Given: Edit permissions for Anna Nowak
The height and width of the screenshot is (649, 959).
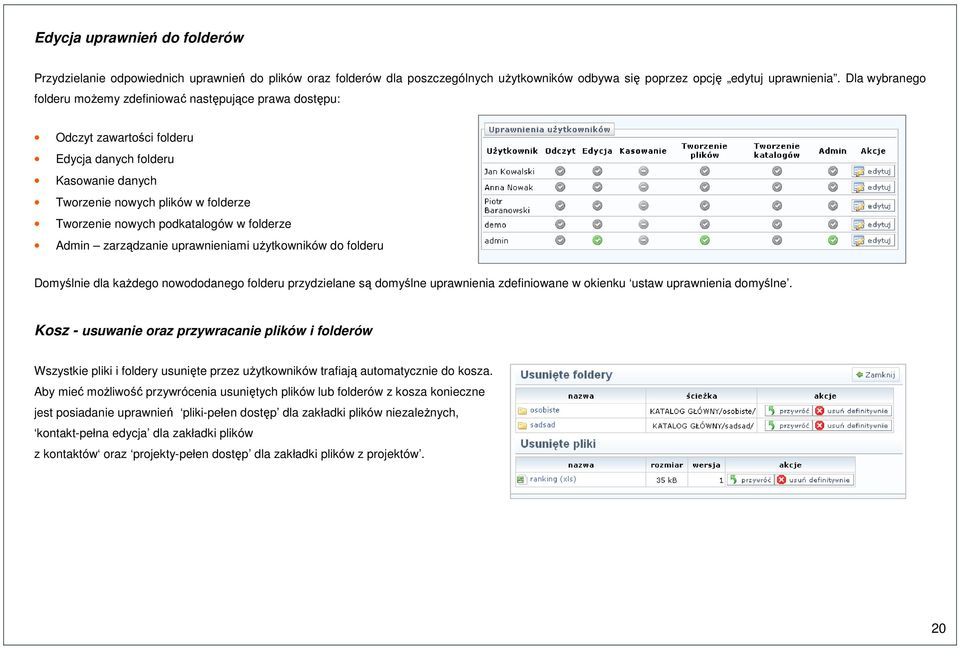Looking at the screenshot, I should point(873,187).
